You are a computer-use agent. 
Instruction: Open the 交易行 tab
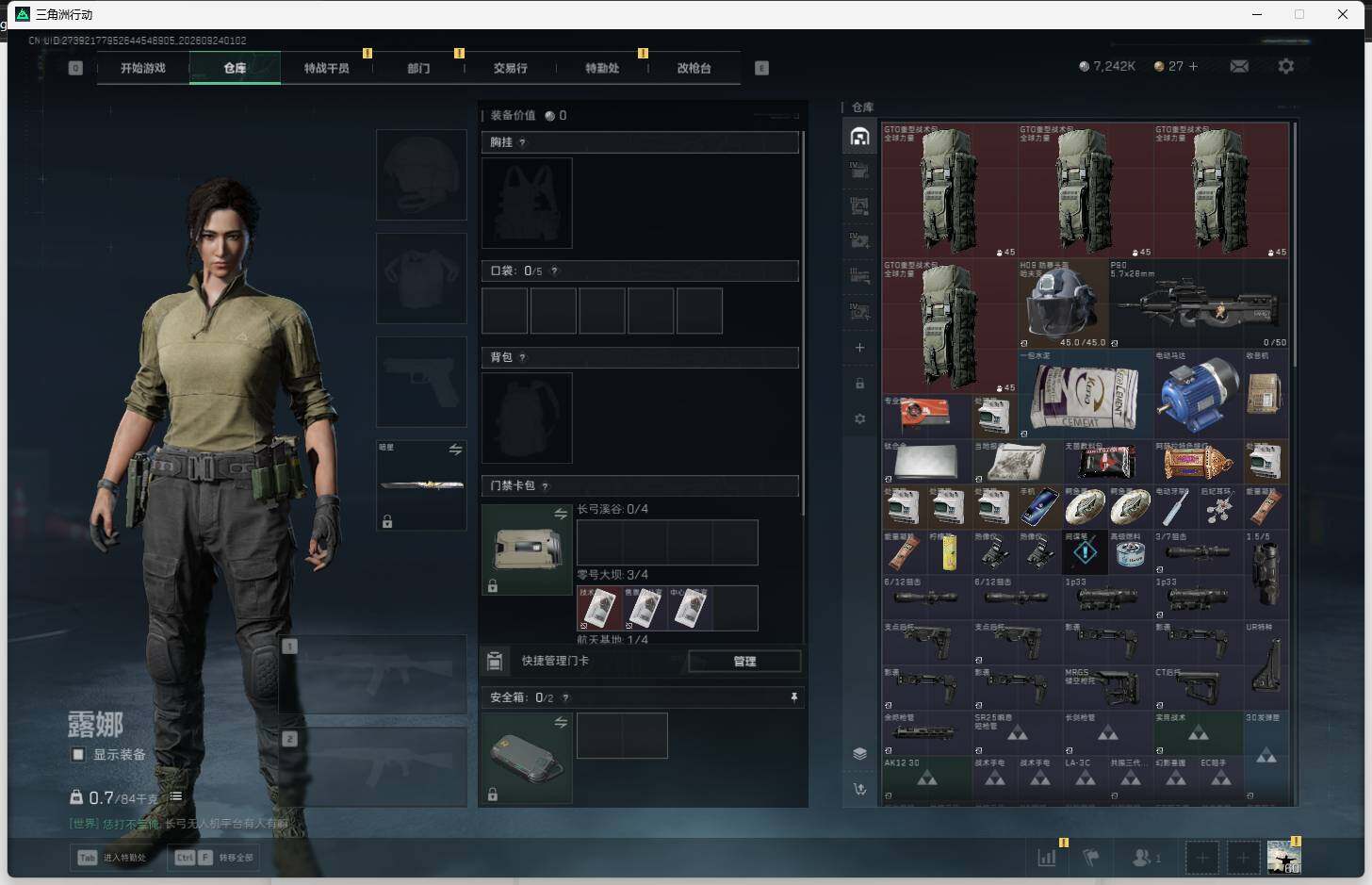coord(510,68)
